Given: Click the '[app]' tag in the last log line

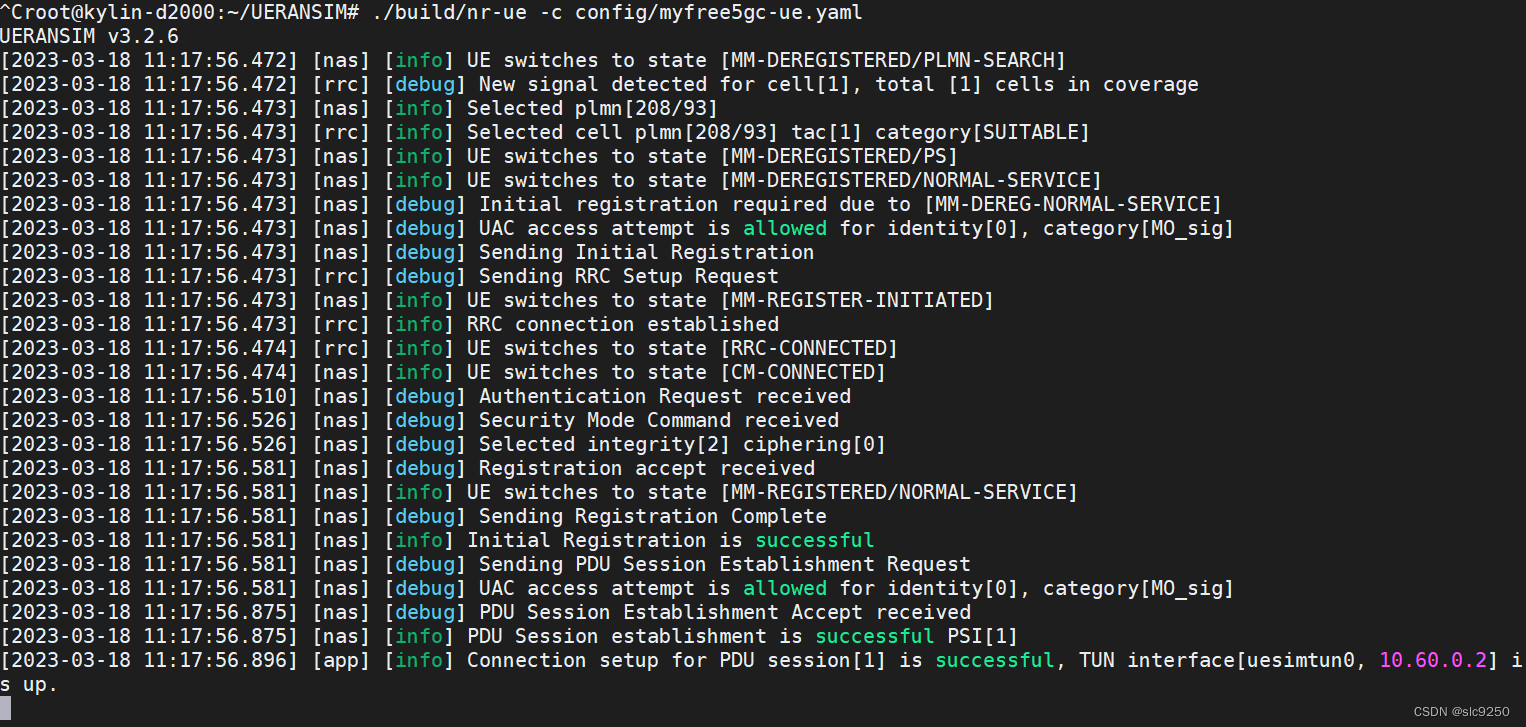Looking at the screenshot, I should (341, 660).
